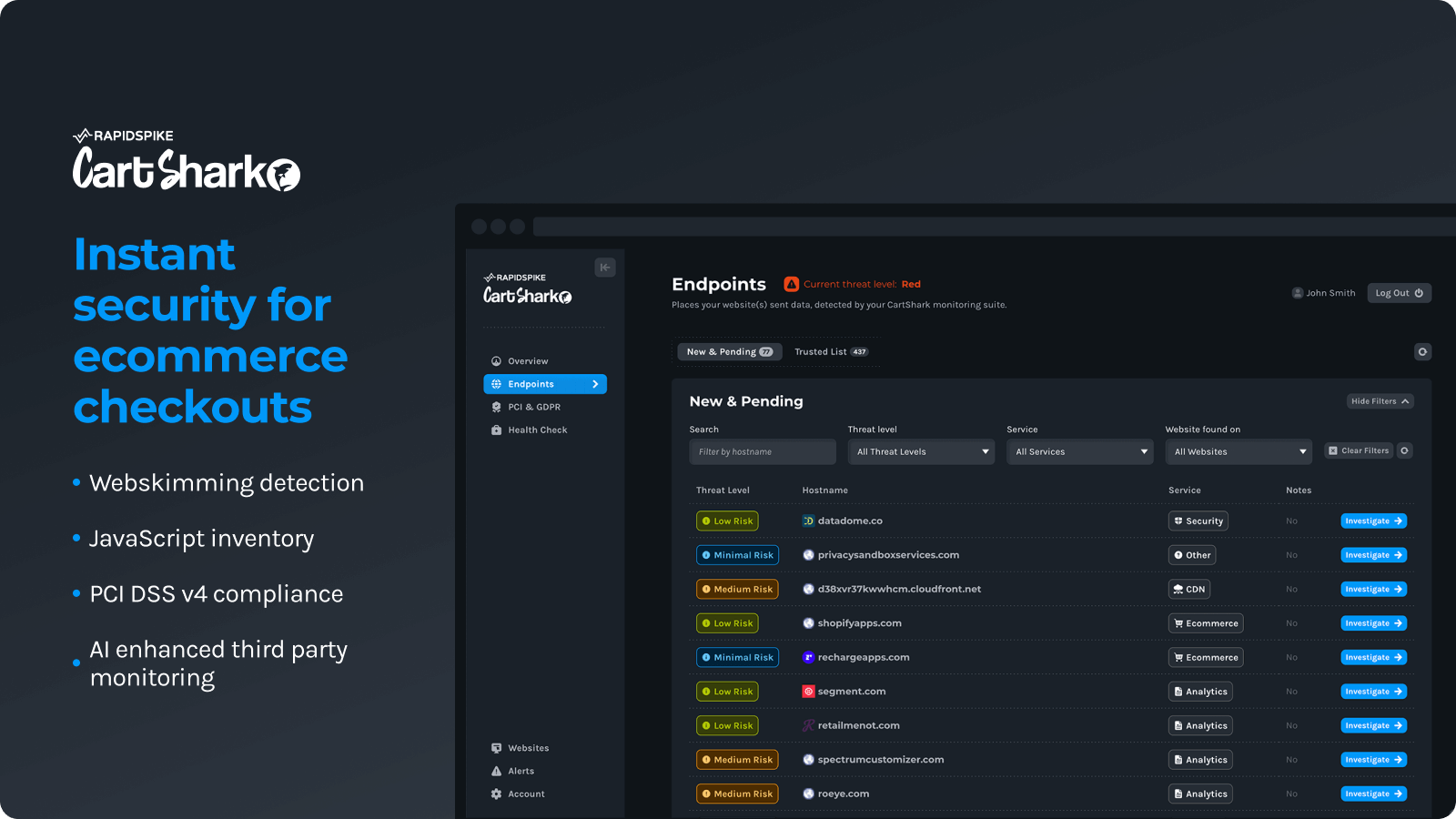This screenshot has height=819, width=1456.
Task: Click the John Smith user avatar icon
Action: [x=1298, y=293]
